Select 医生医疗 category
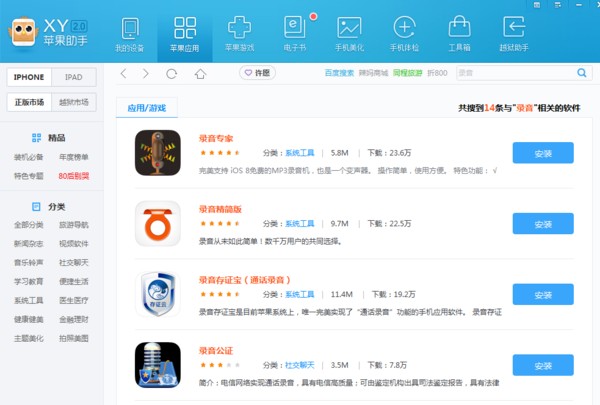Screen dimensions: 600x405 point(74,300)
